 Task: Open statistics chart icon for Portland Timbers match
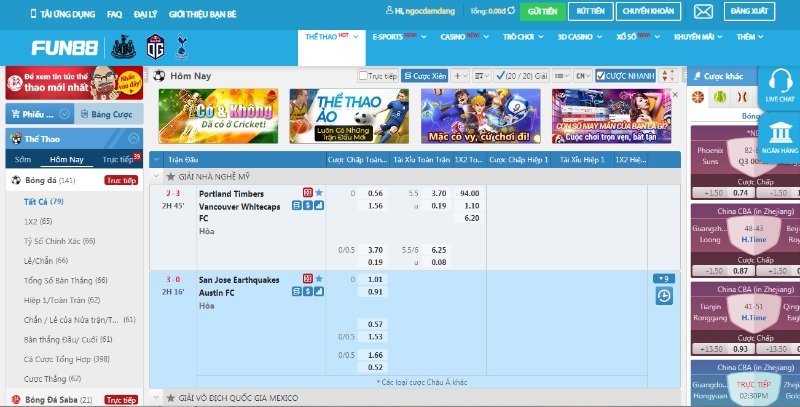319,206
